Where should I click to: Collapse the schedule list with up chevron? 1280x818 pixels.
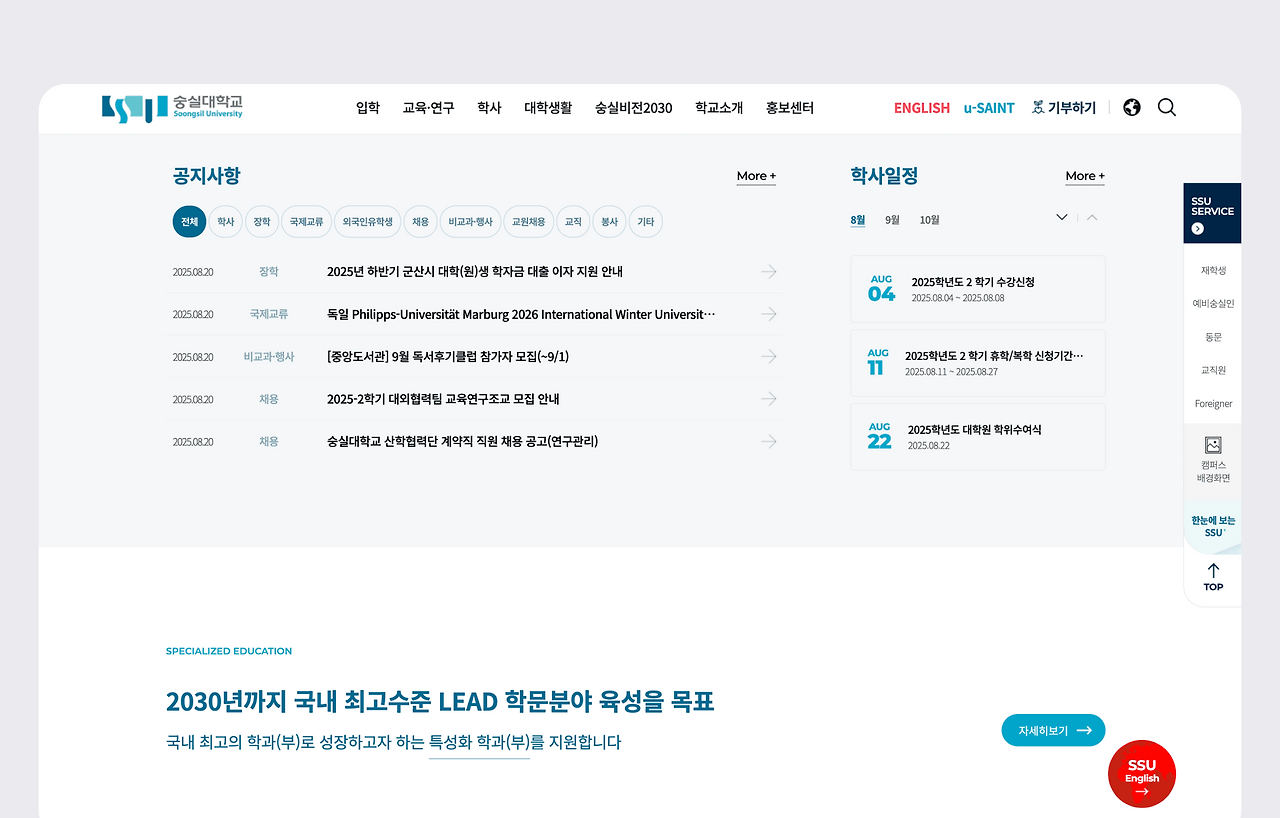pos(1092,217)
